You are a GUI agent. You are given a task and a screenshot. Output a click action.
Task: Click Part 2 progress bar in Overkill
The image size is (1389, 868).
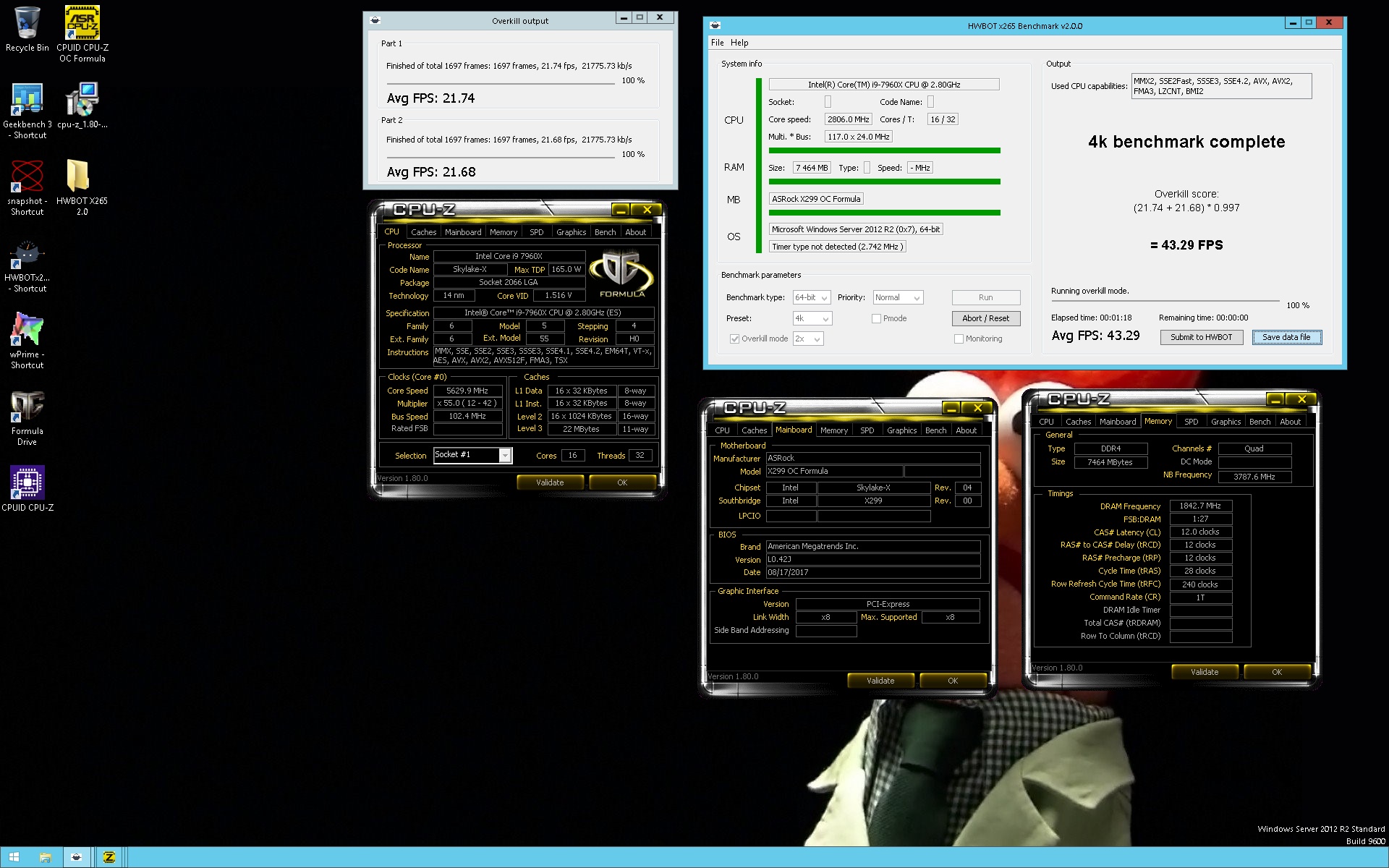[501, 158]
